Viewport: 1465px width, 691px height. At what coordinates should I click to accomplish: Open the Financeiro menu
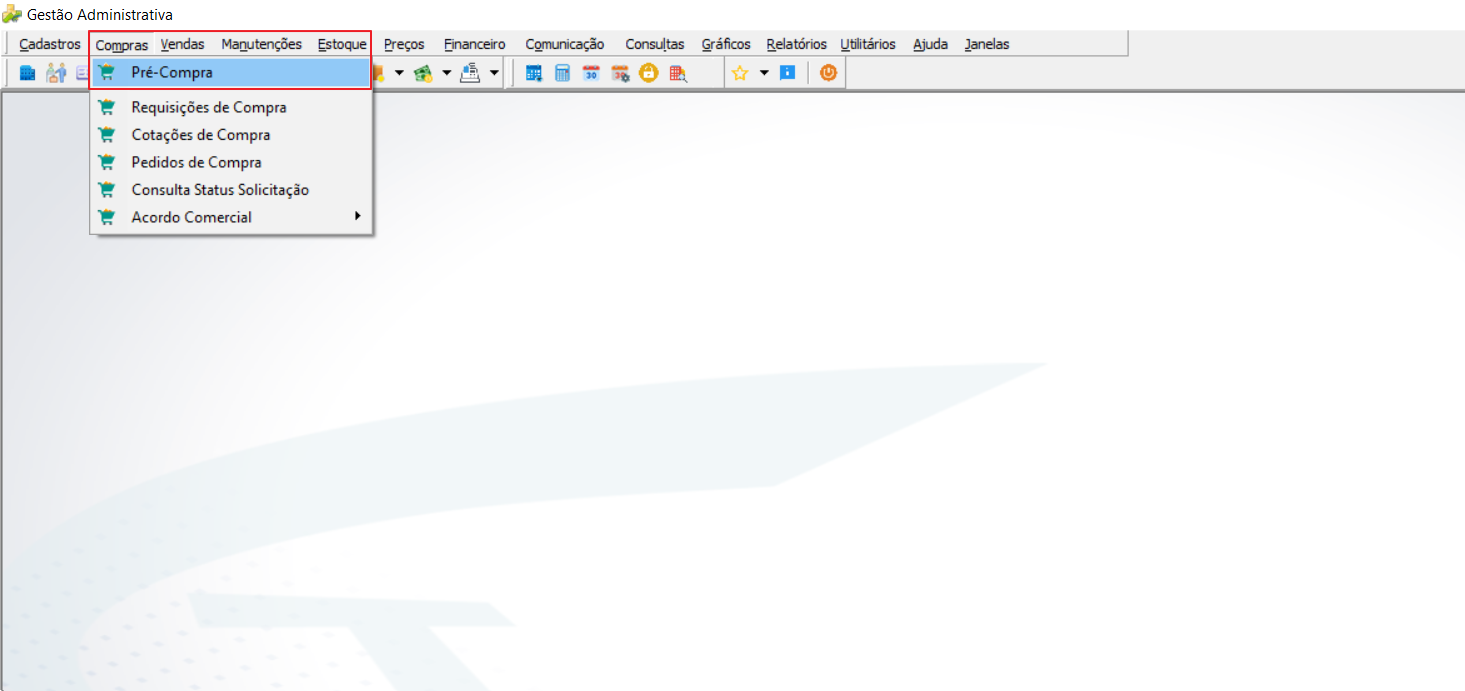coord(475,44)
